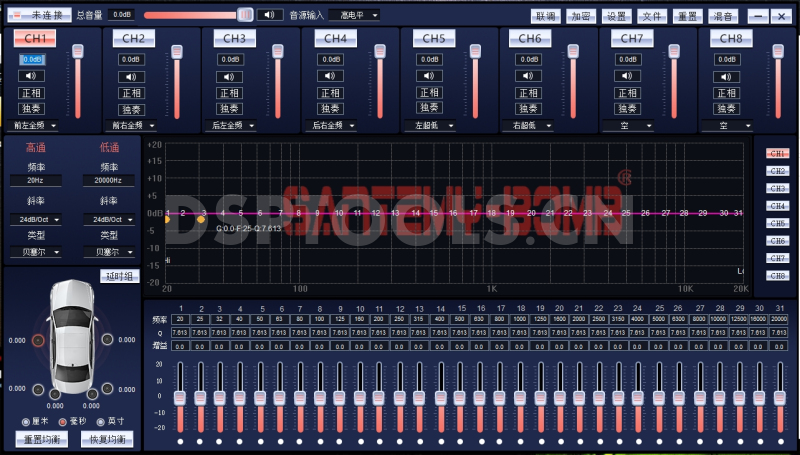The width and height of the screenshot is (800, 455).
Task: Open CH5 output type dropdown 左超低
Action: point(430,125)
